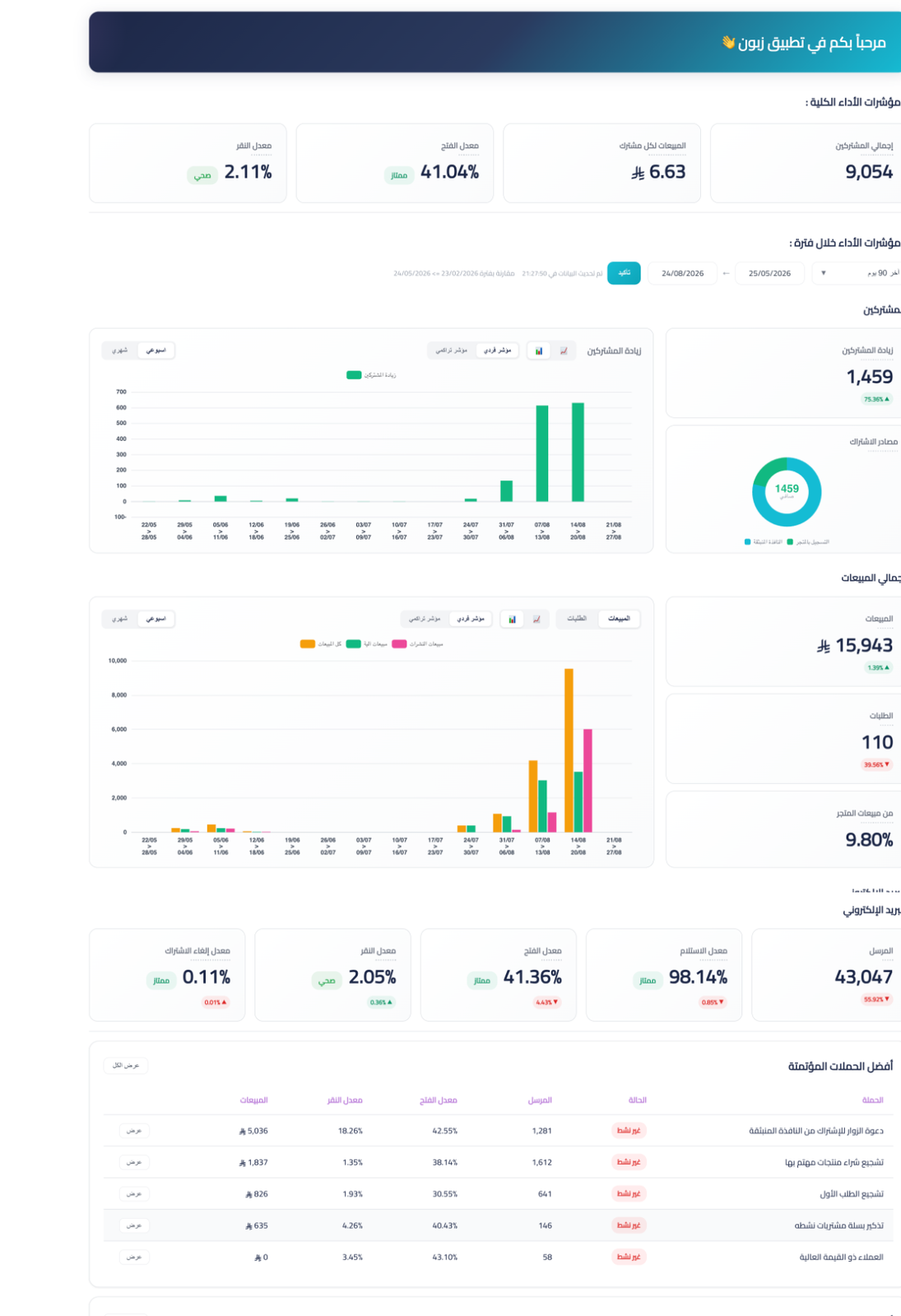This screenshot has height=1316, width=901.
Task: Click عرض button for 5,036 sales campaign row
Action: point(134,1131)
